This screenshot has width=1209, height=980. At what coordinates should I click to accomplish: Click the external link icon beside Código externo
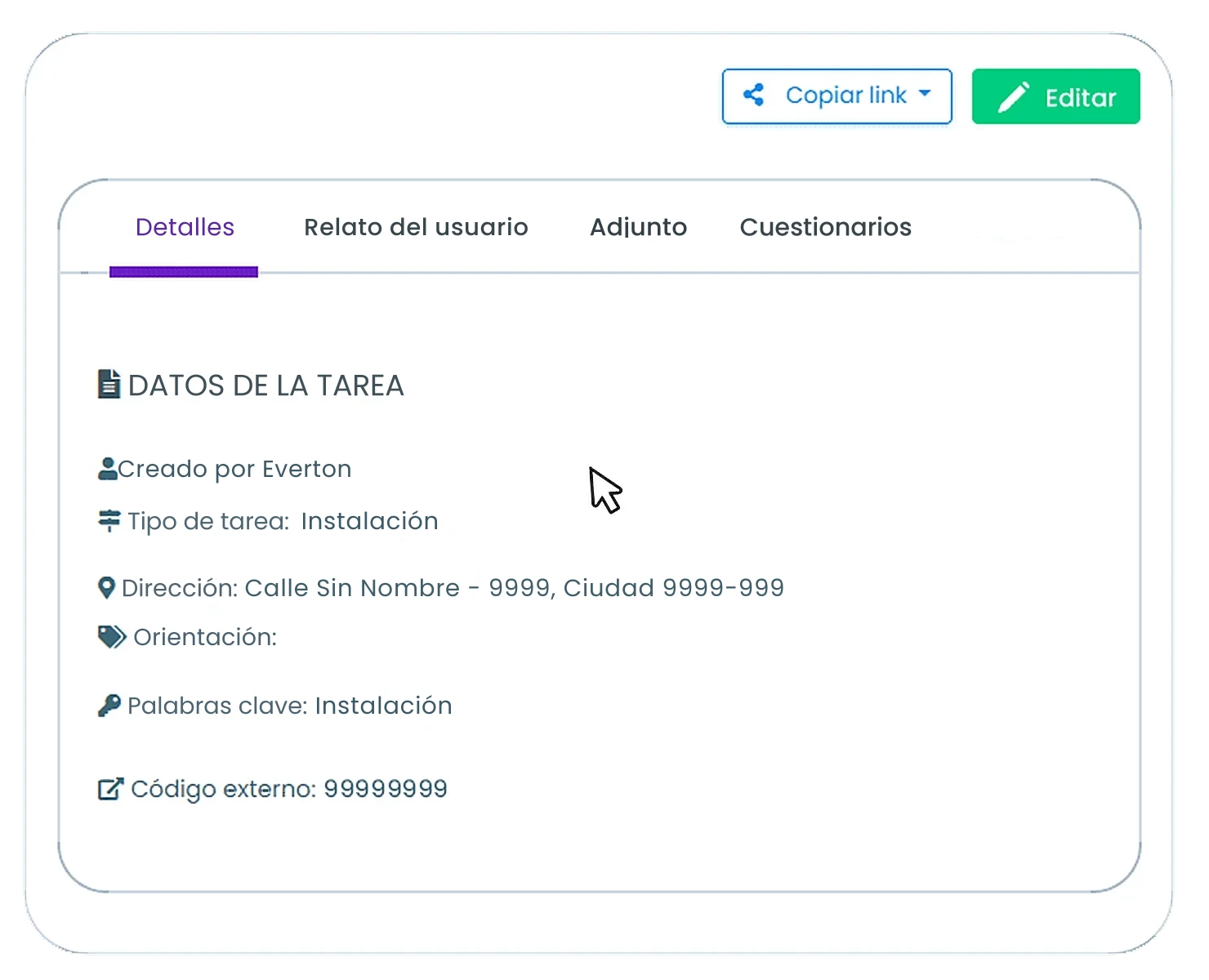pos(111,789)
